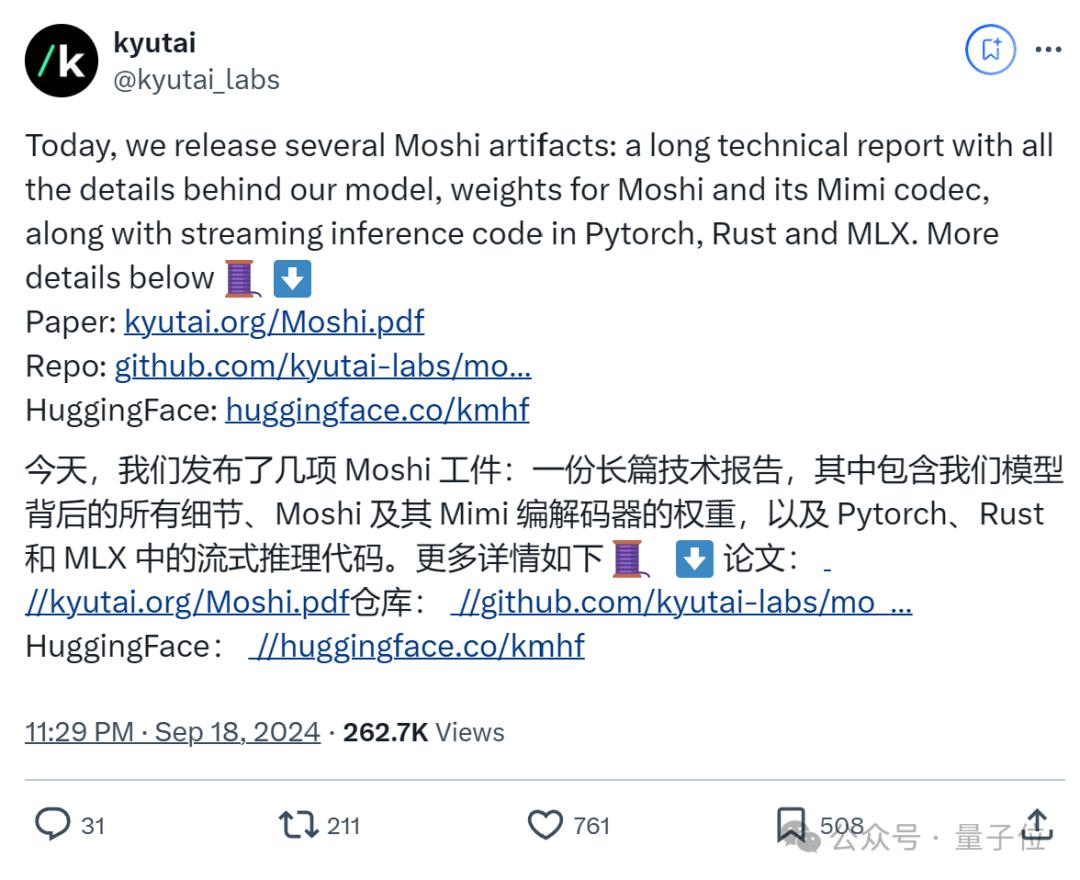This screenshot has height=880, width=1080.
Task: Click the retweet arrows icon
Action: tap(298, 824)
